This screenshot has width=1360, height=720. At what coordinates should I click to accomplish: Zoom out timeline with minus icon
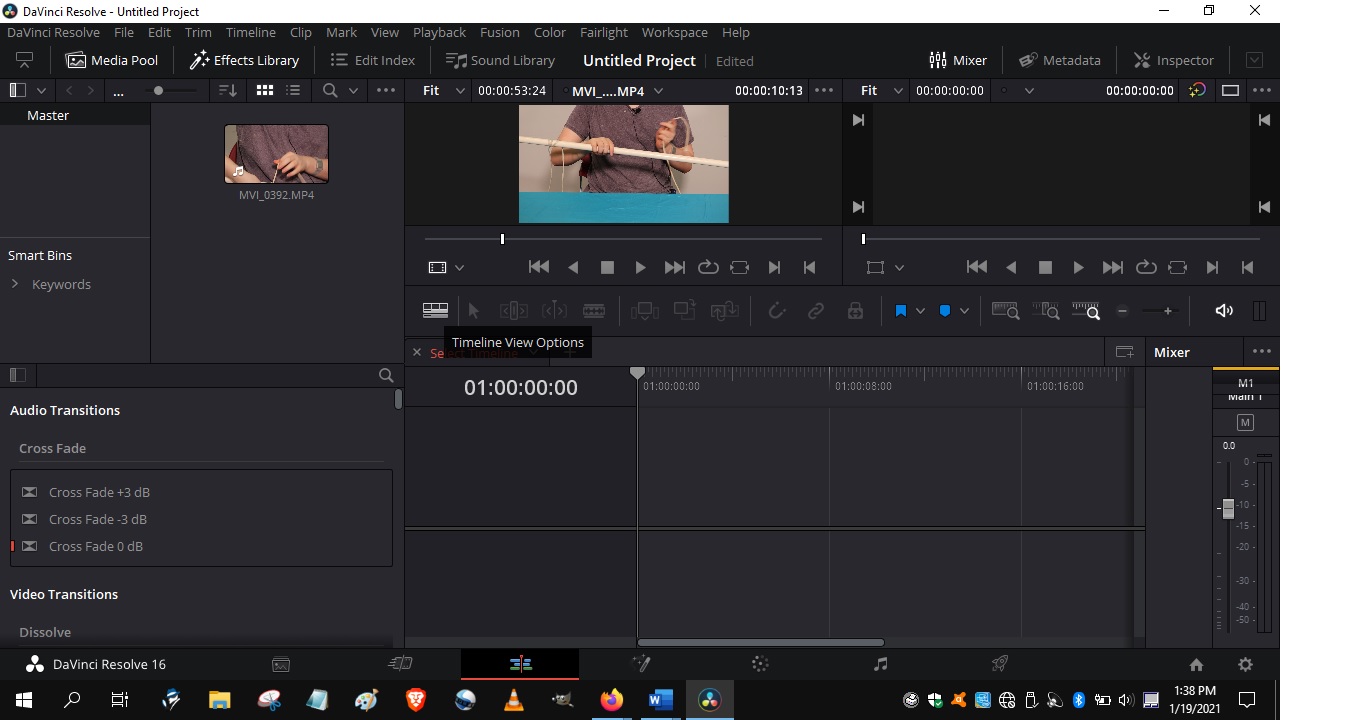coord(1122,311)
